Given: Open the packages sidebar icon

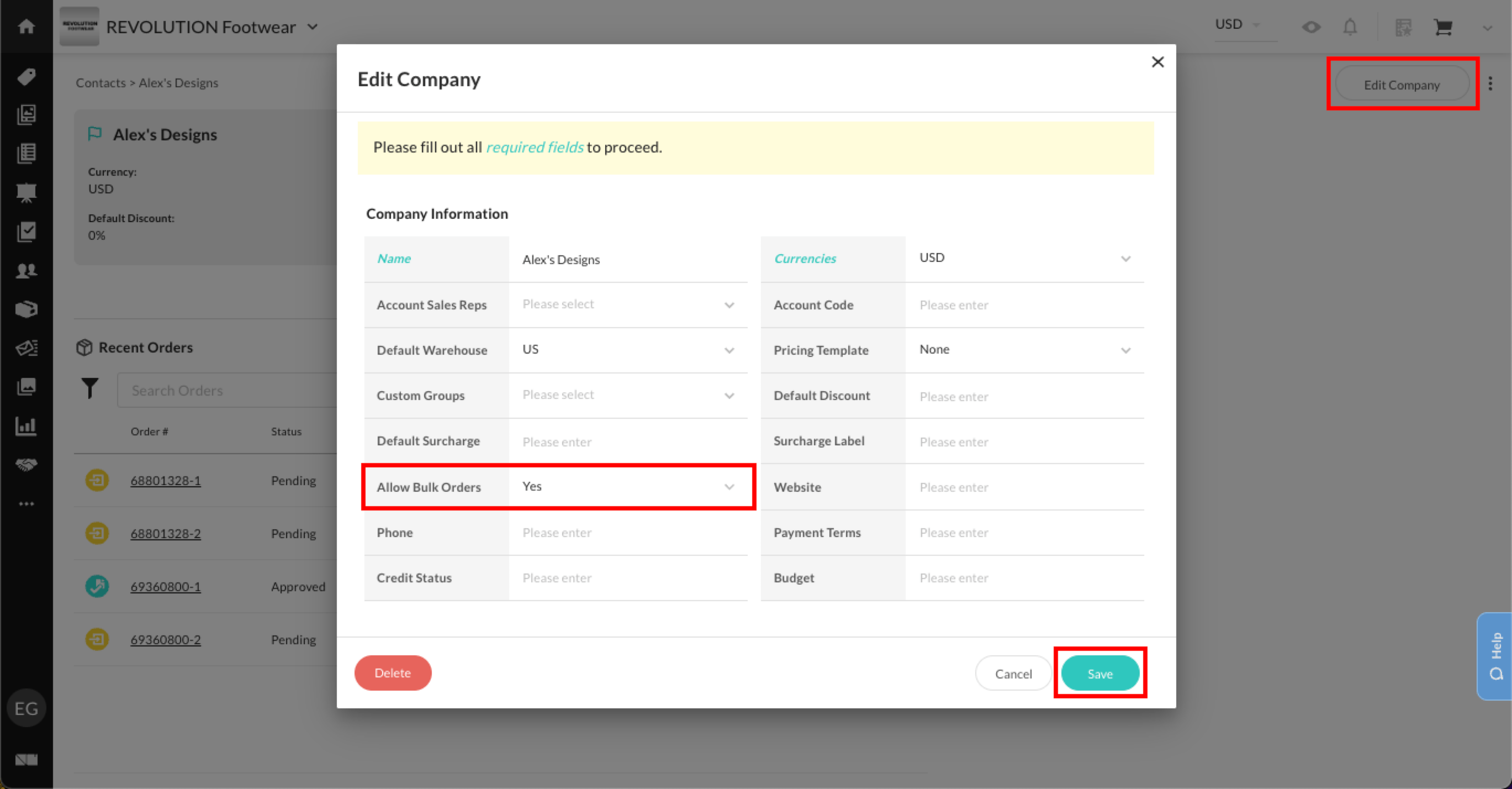Looking at the screenshot, I should pyautogui.click(x=27, y=309).
